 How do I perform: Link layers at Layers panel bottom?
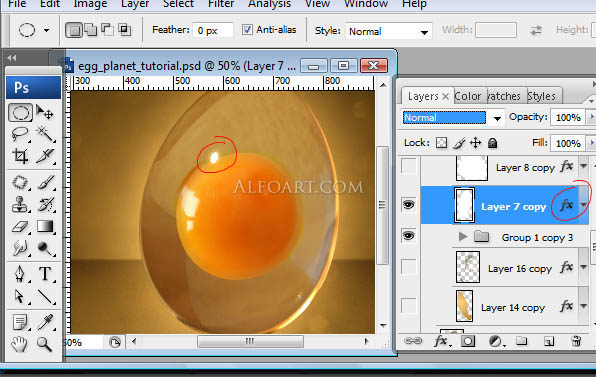413,341
